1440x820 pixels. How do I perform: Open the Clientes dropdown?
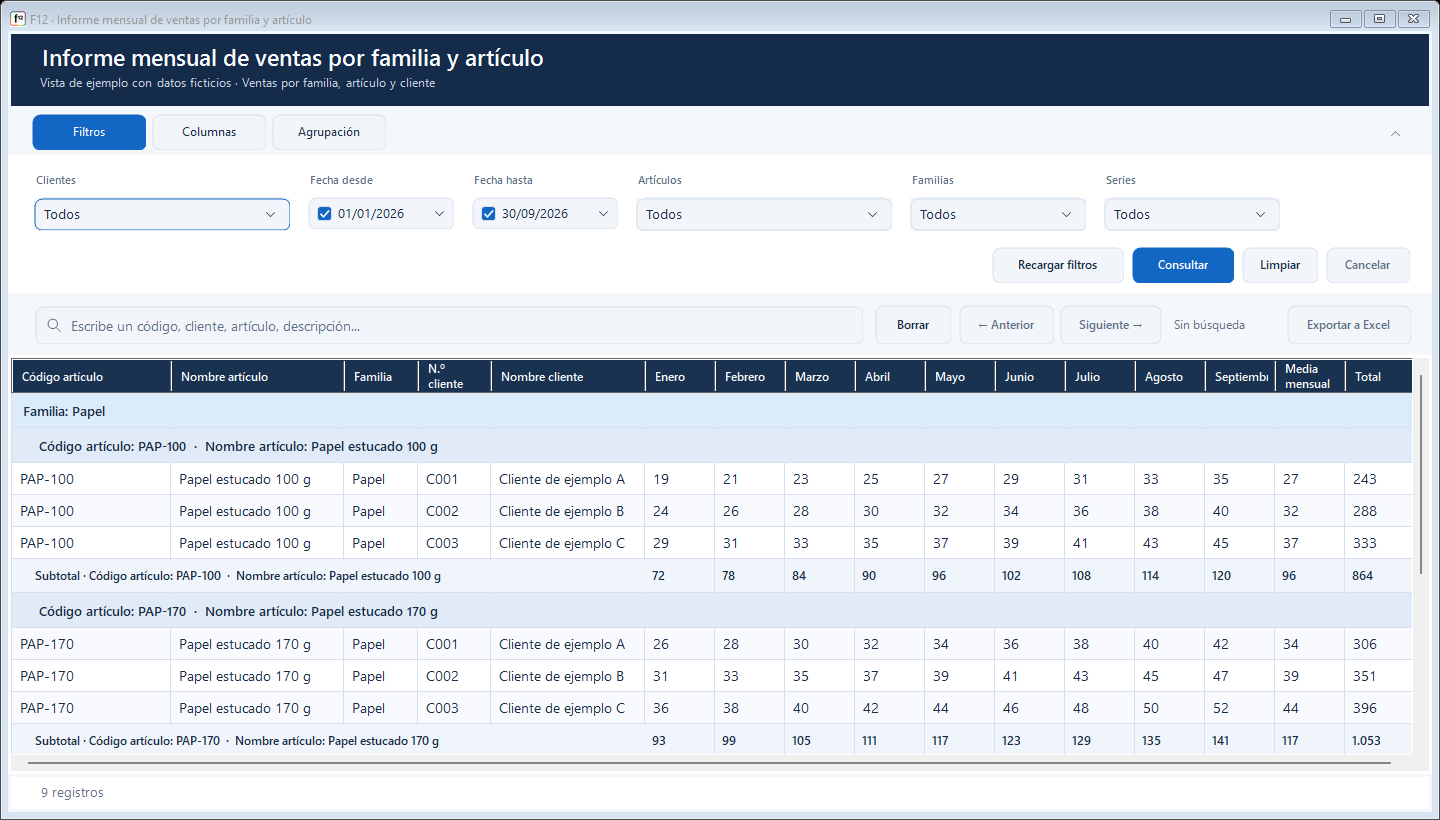coord(162,214)
